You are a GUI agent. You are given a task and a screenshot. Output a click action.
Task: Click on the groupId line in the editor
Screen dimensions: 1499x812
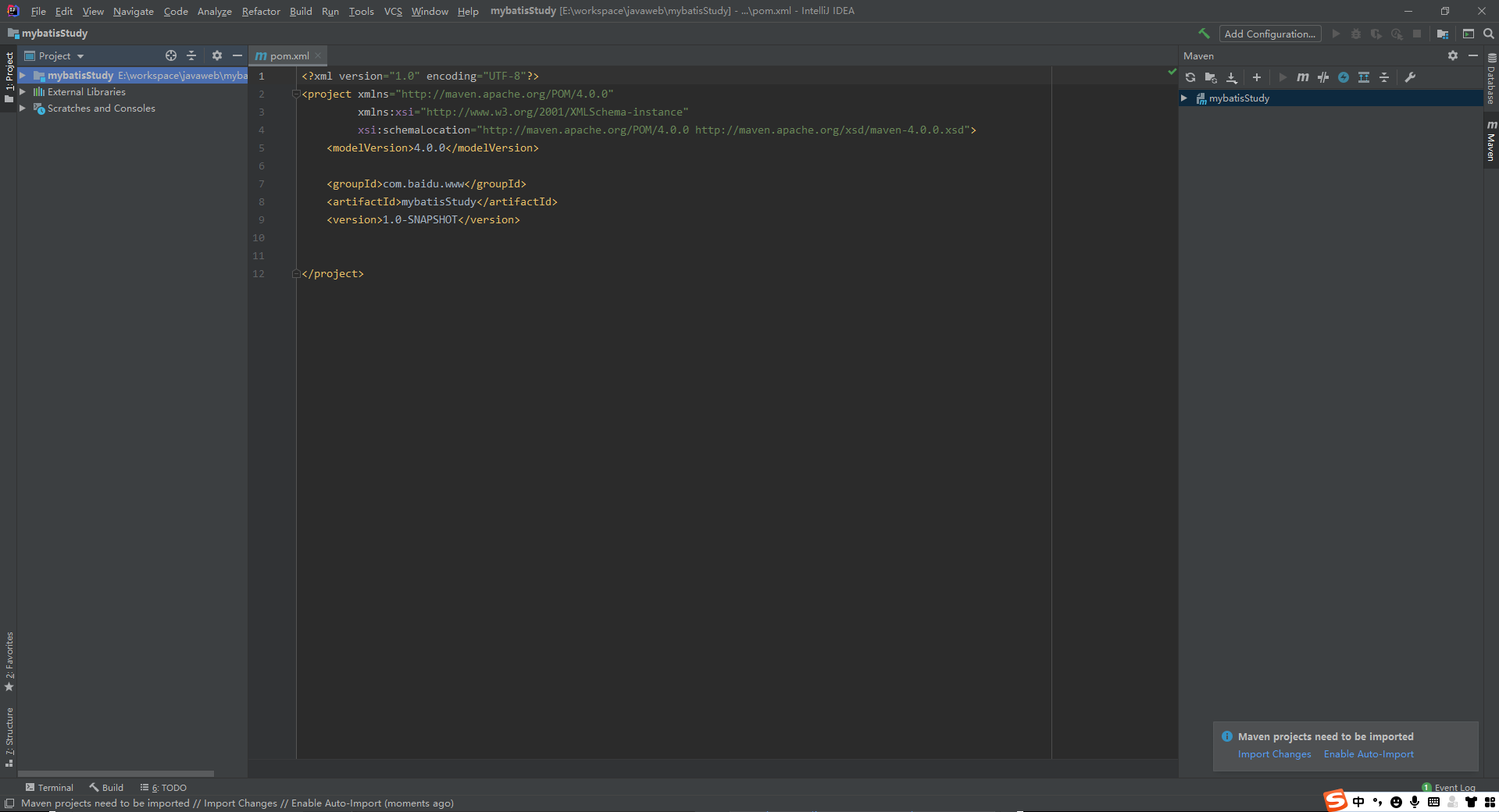[426, 184]
